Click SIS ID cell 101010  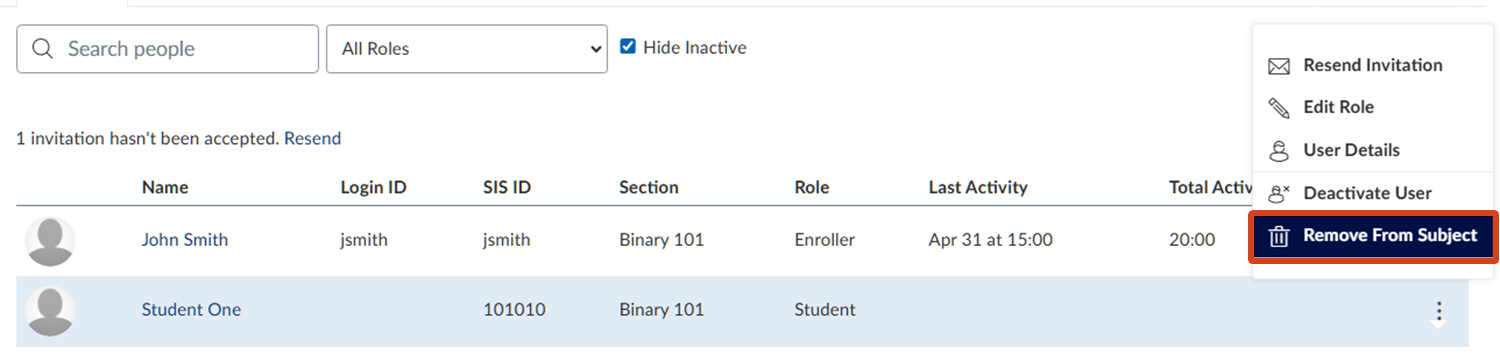pyautogui.click(x=514, y=310)
